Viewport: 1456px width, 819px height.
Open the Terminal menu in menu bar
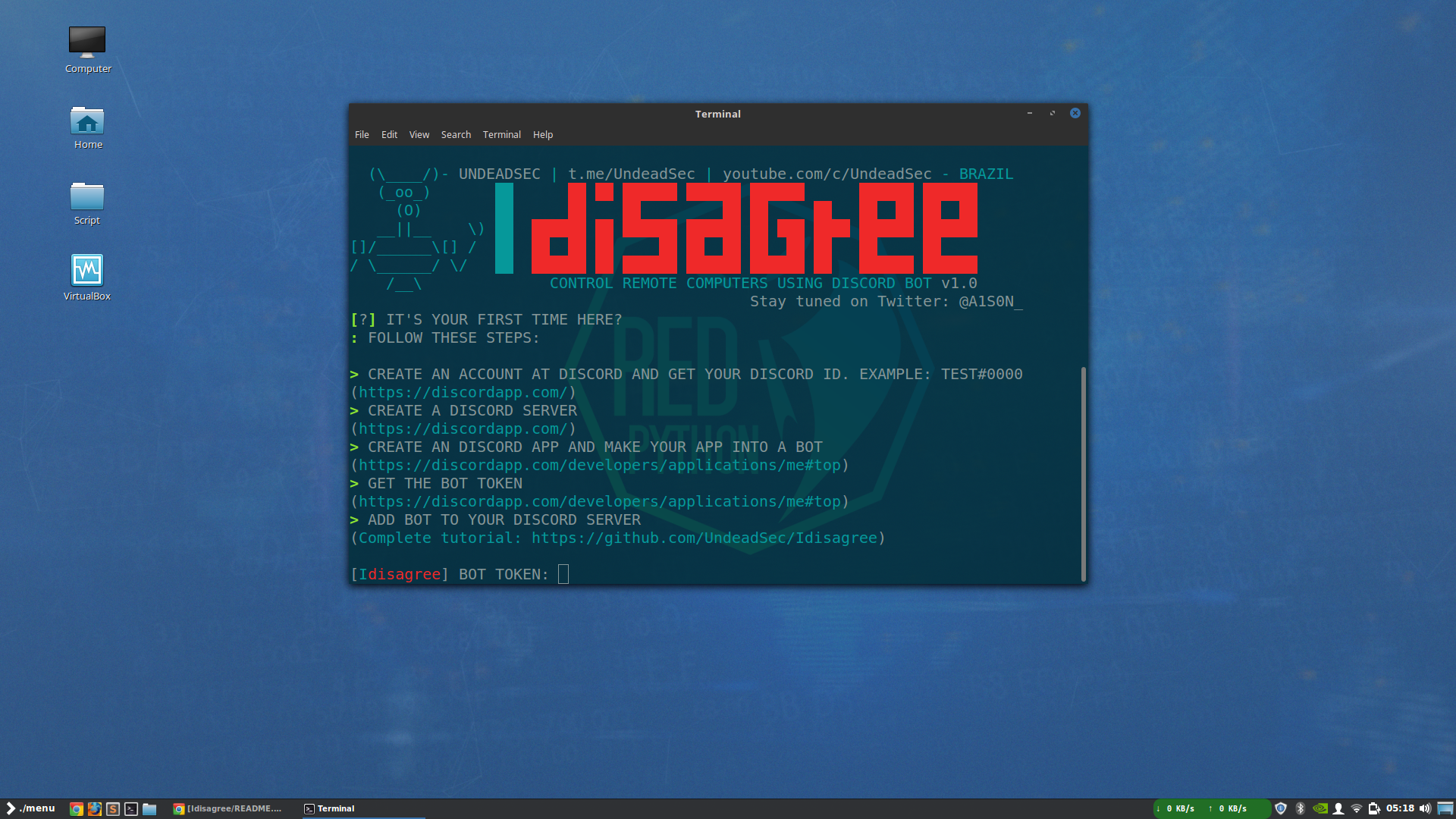(x=502, y=134)
